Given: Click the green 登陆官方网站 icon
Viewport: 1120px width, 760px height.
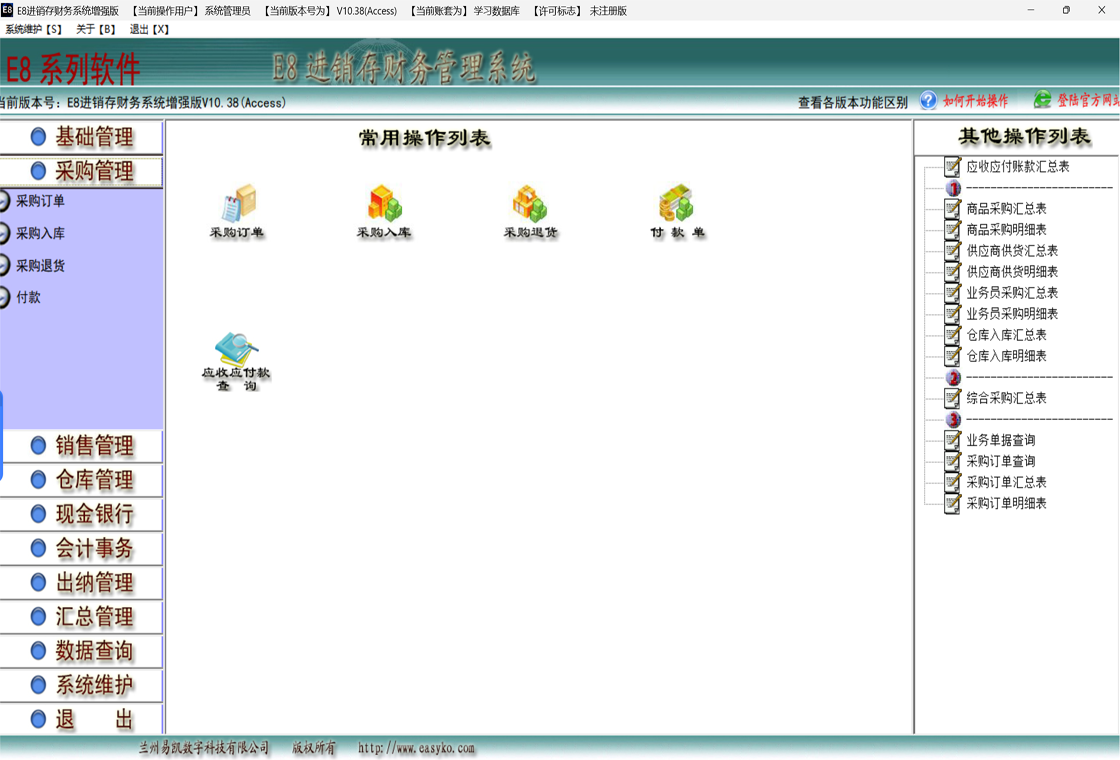Looking at the screenshot, I should (1042, 100).
